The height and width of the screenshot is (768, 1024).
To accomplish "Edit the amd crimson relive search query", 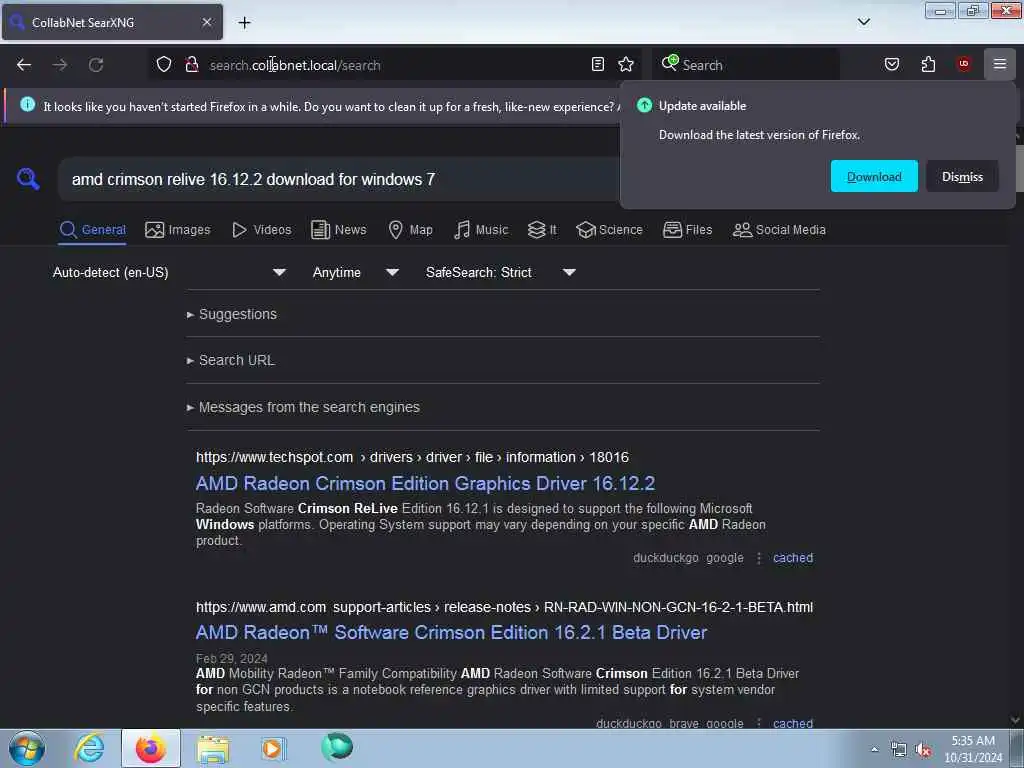I will pos(340,180).
